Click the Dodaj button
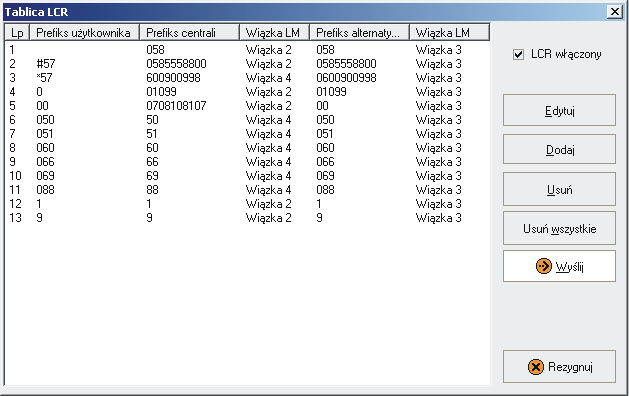This screenshot has height=396, width=629. click(559, 149)
